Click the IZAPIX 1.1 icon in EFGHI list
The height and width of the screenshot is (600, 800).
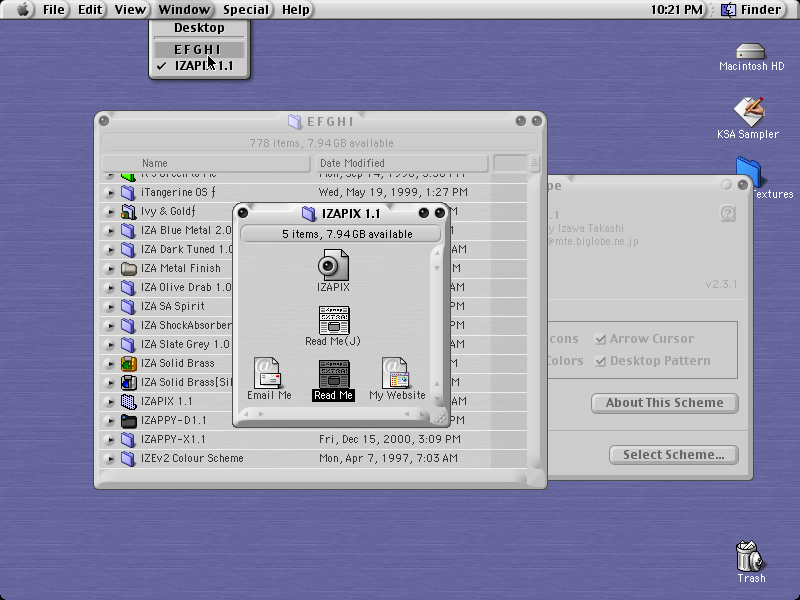click(x=129, y=402)
